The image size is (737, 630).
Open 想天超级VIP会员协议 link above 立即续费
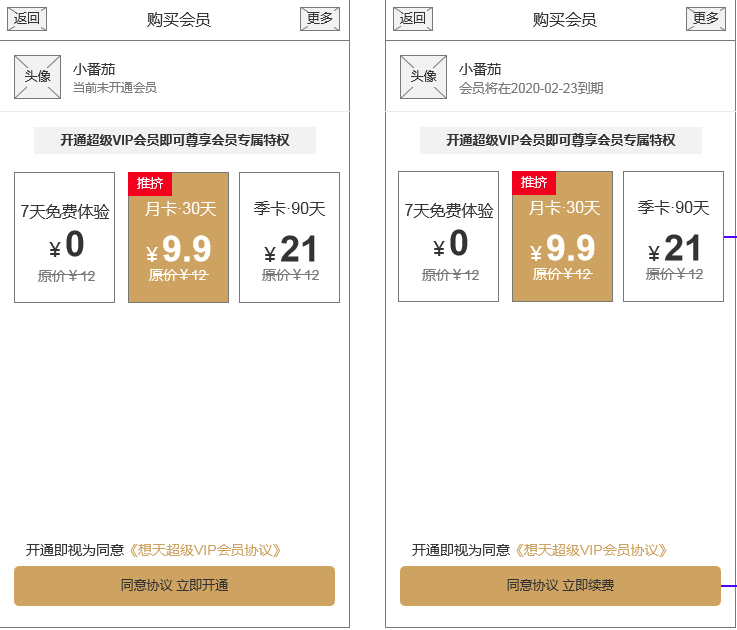pos(591,550)
